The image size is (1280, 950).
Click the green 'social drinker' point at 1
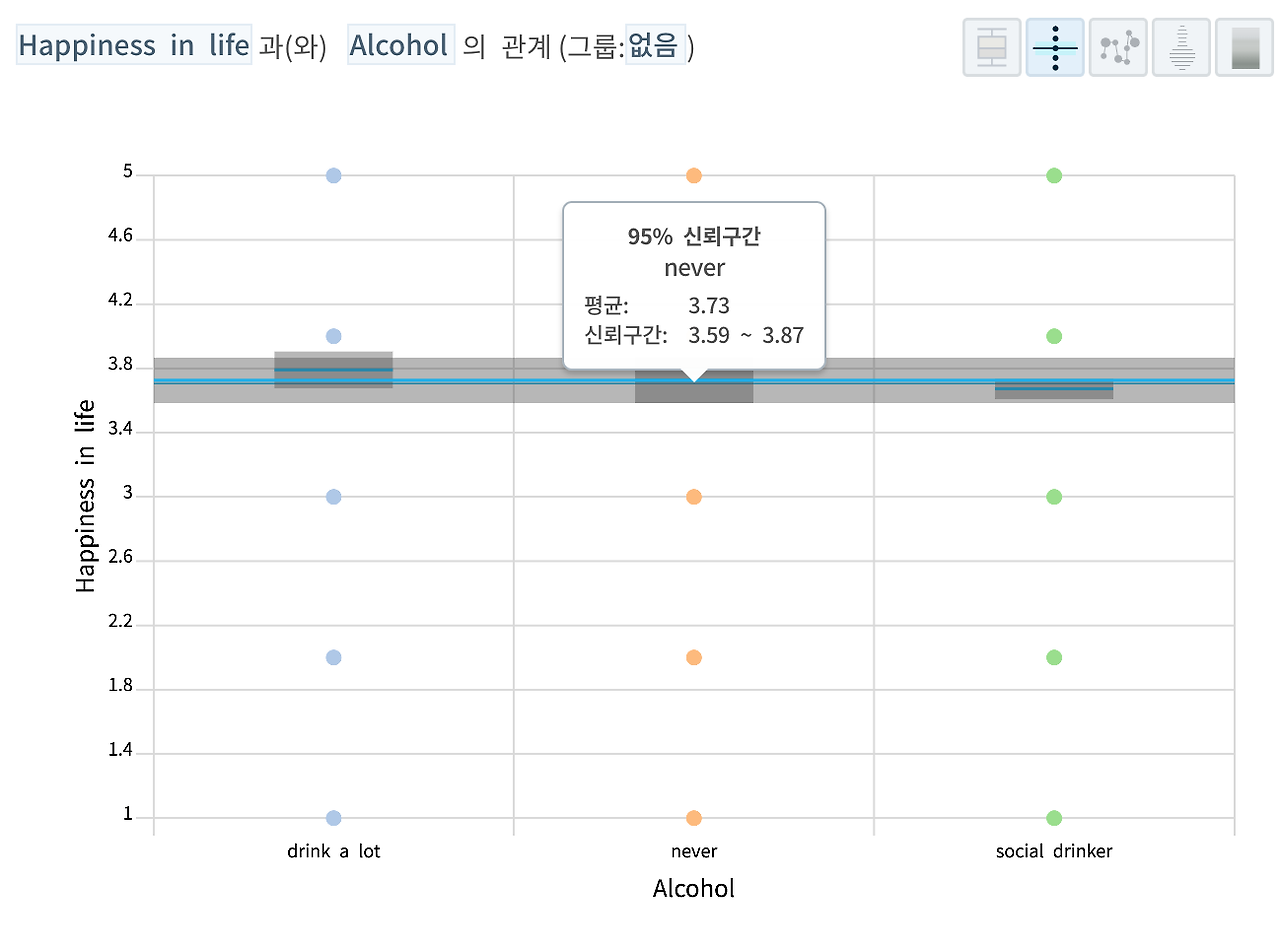coord(1054,818)
